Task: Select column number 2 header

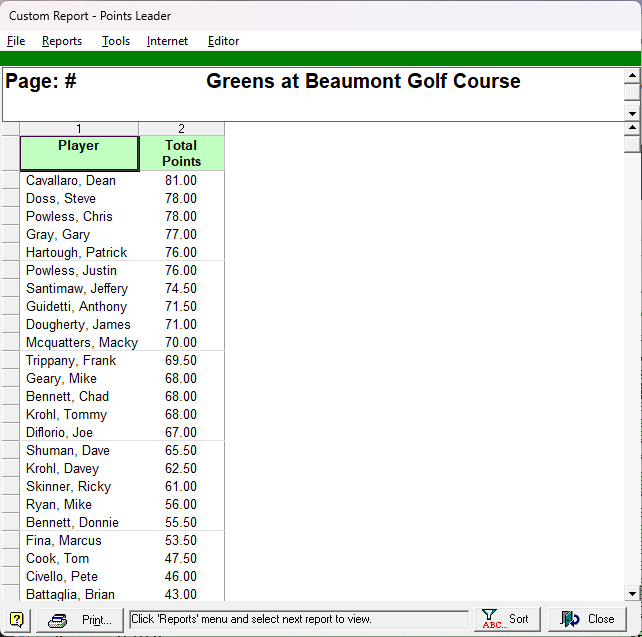Action: (x=181, y=128)
